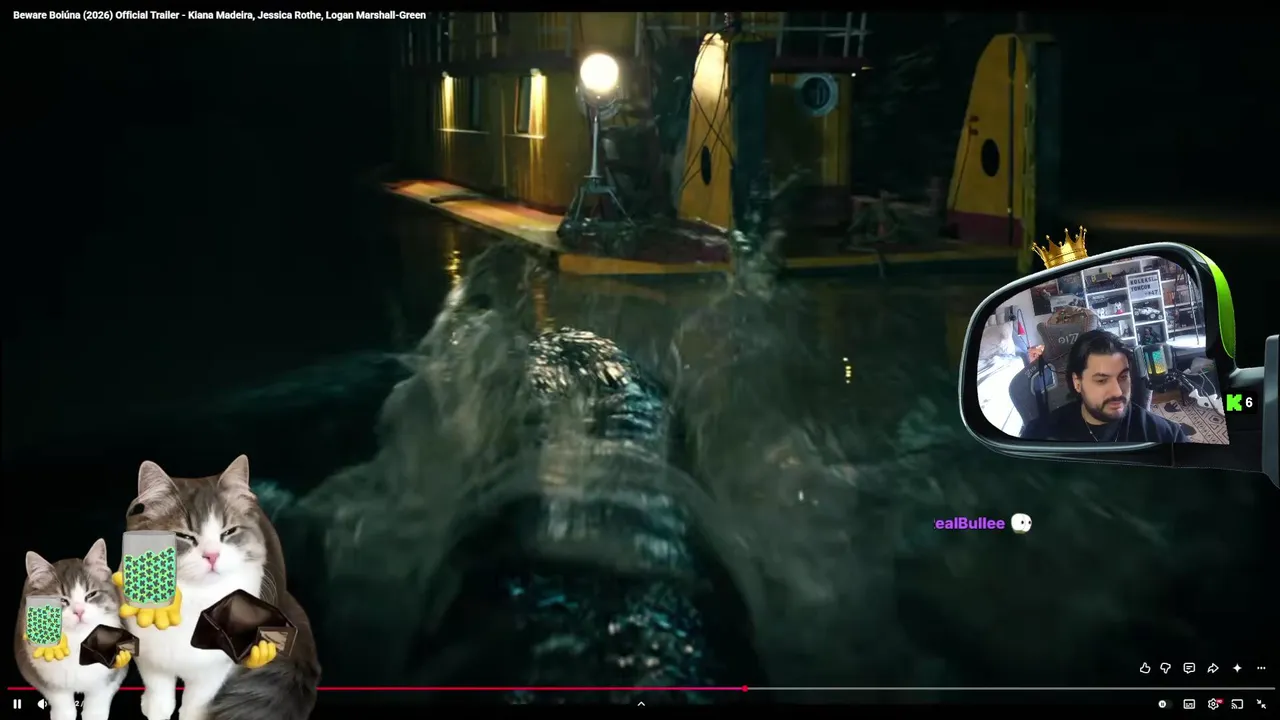Screen dimensions: 1280x720
Task: Click the gold crown icon above the webcam
Action: [1061, 247]
